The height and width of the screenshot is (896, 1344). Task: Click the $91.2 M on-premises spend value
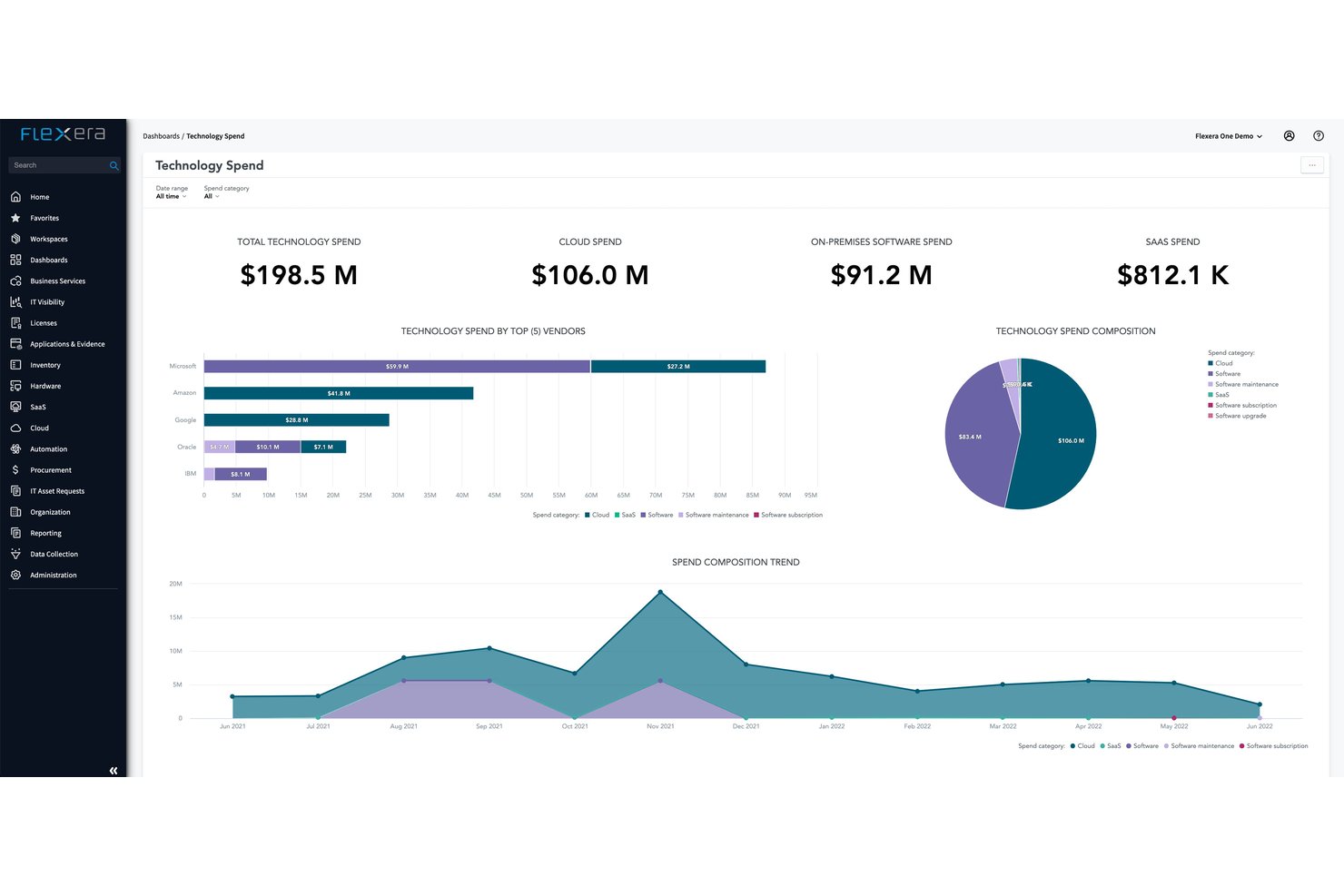(x=882, y=275)
